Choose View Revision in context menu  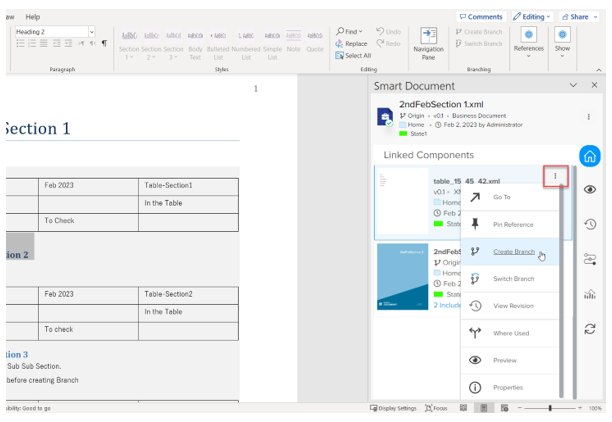509,306
